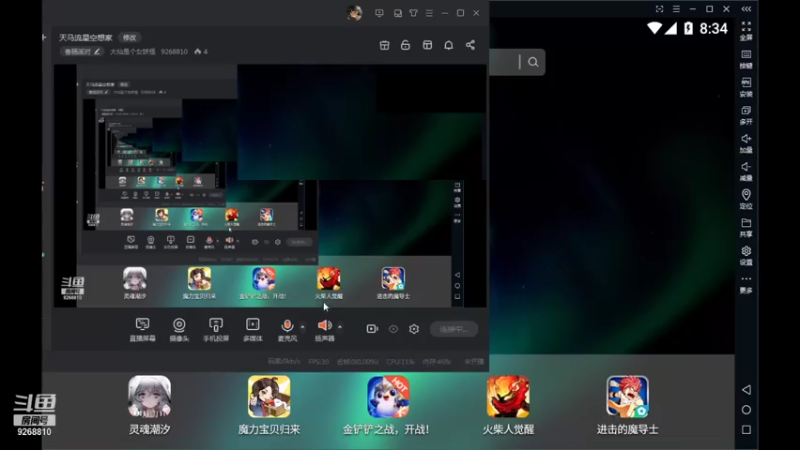Viewport: 800px width, 450px height.
Task: Mute the 麦克风 microphone
Action: tap(287, 330)
